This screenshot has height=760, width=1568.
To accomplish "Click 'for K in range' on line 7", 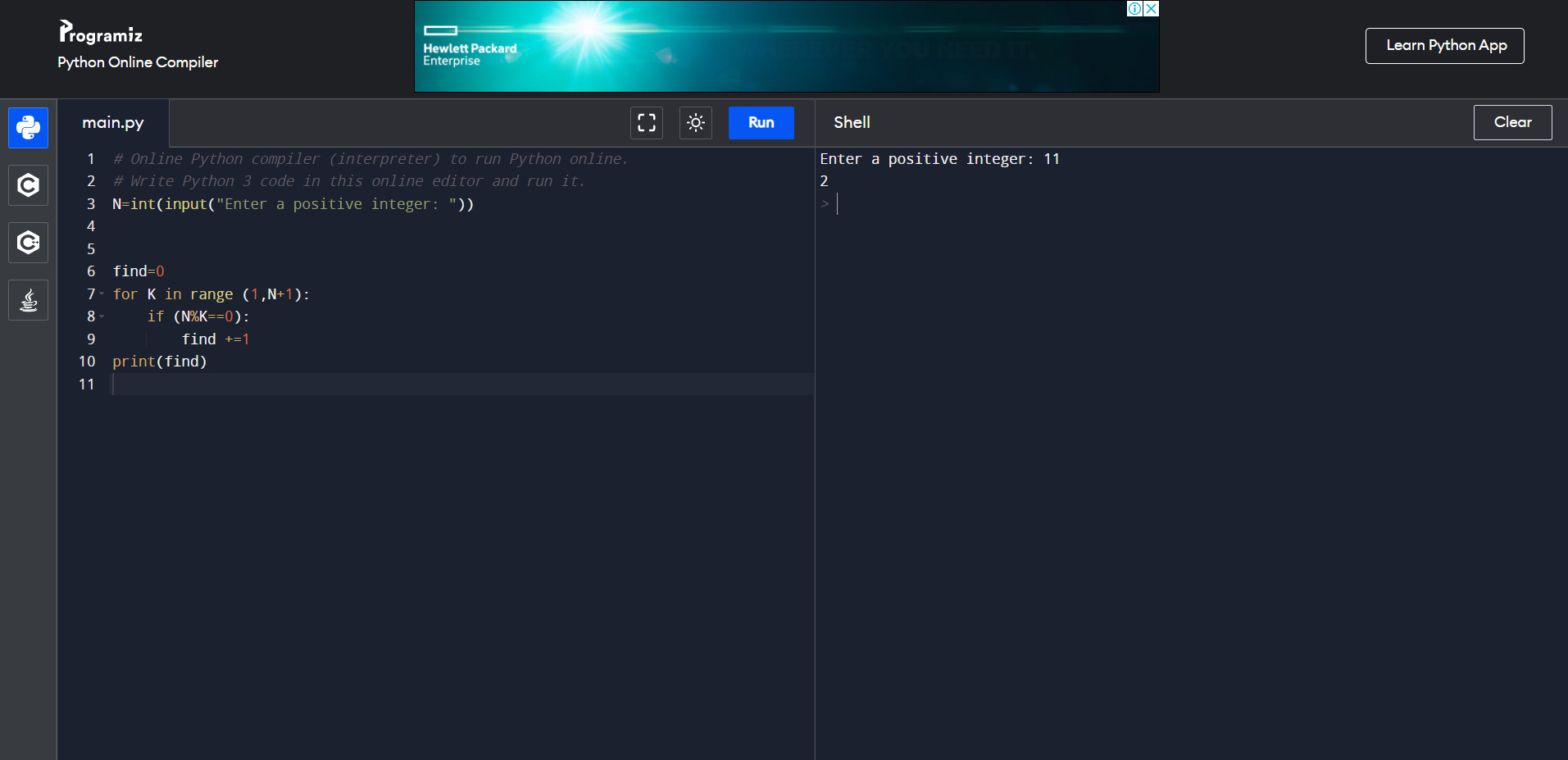I will click(173, 294).
